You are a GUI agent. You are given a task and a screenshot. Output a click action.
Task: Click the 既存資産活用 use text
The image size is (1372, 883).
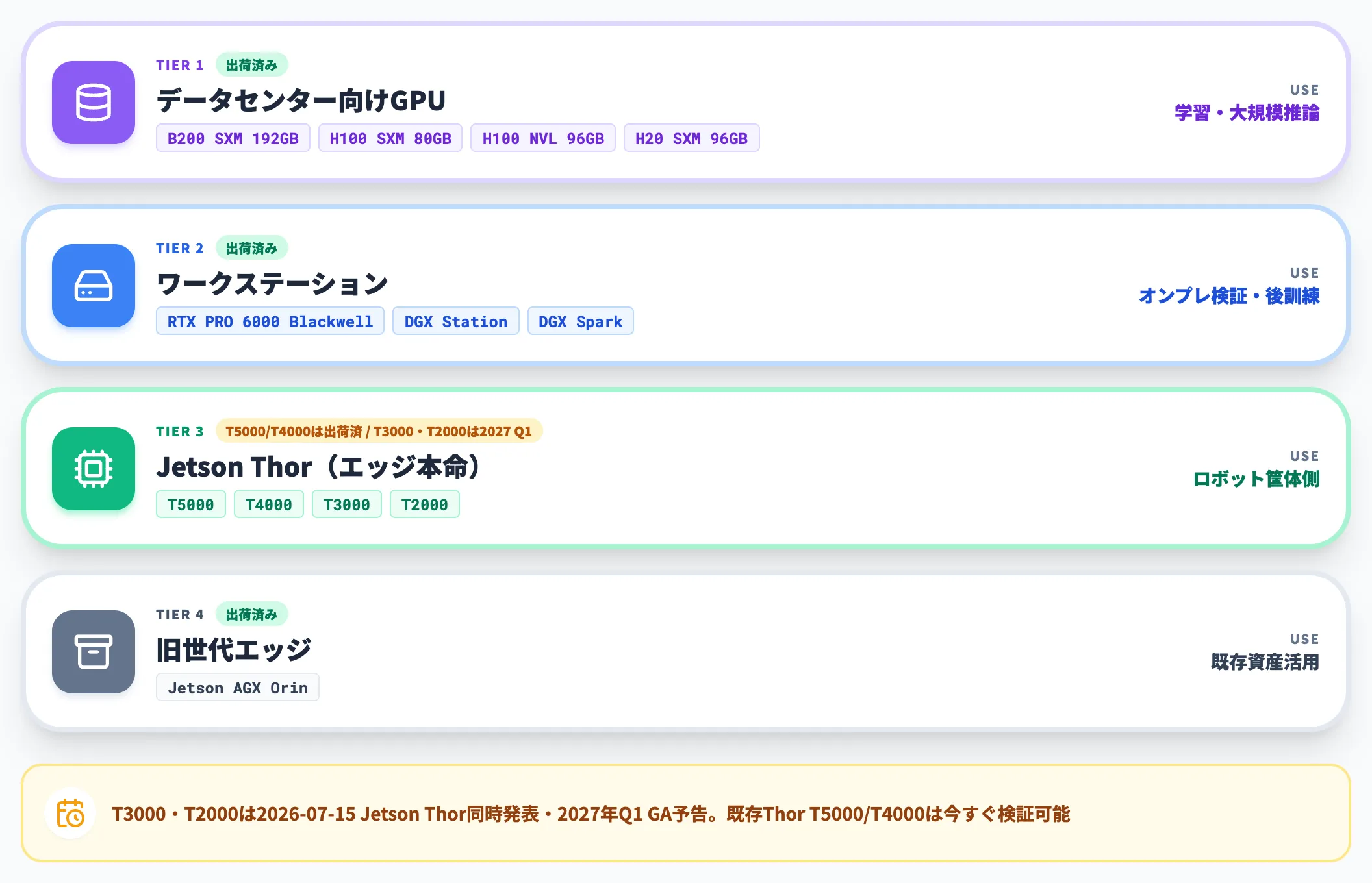pyautogui.click(x=1265, y=662)
